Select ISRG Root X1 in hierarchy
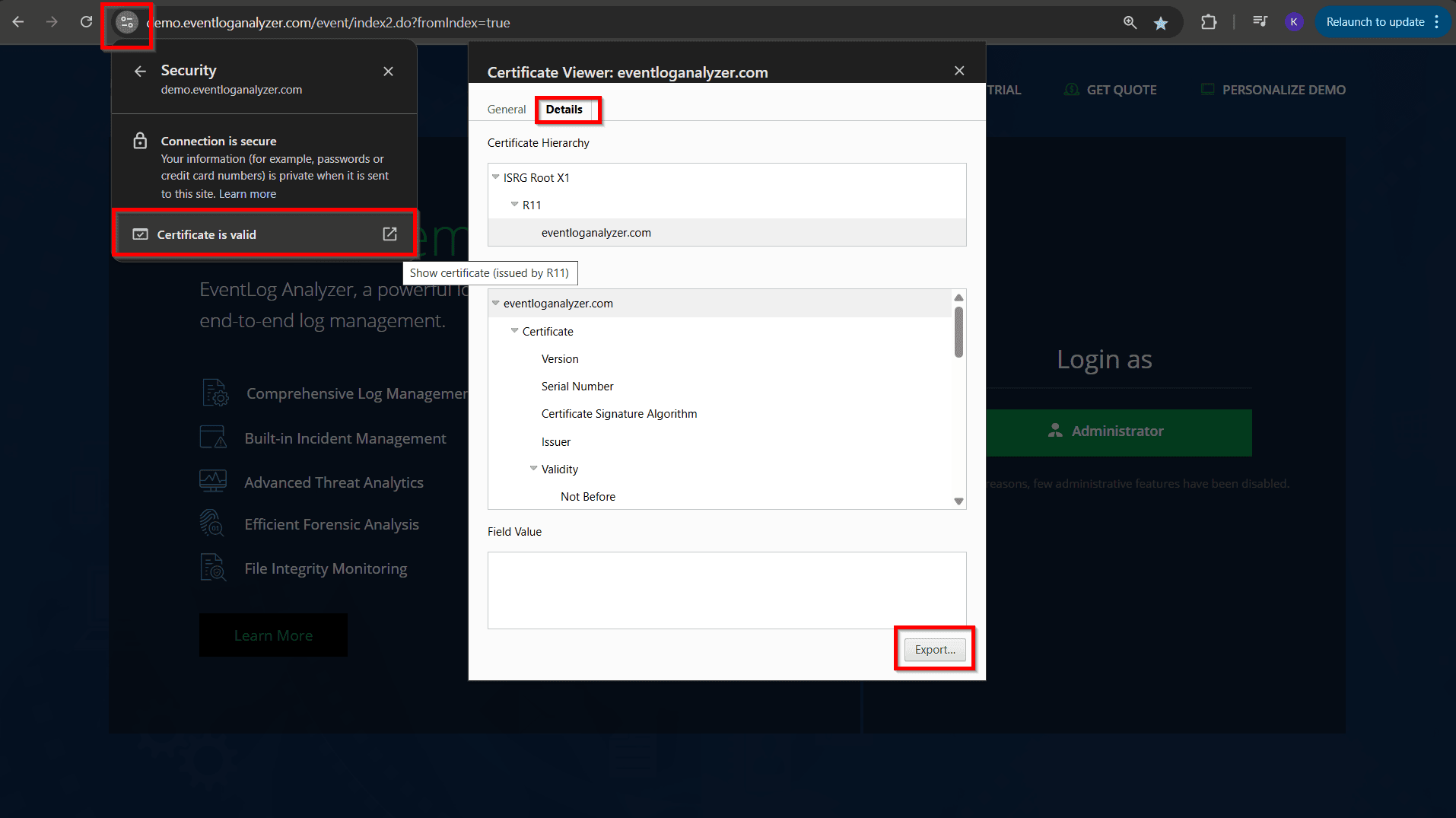The height and width of the screenshot is (818, 1456). point(536,177)
